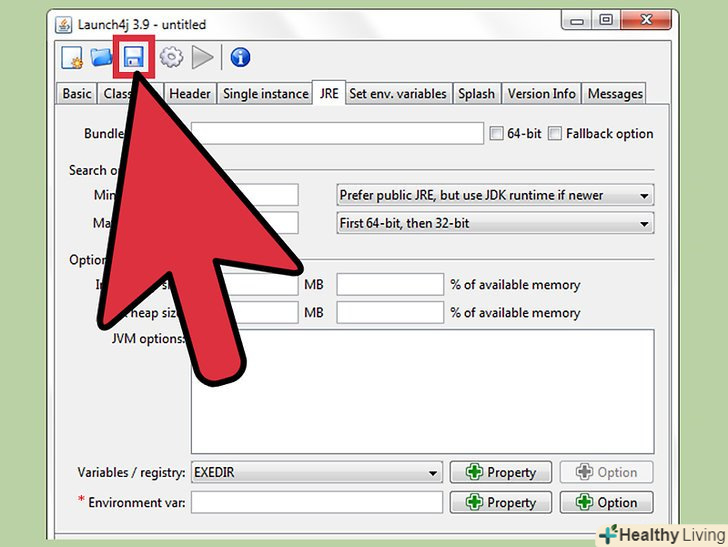Click the Environment var input field
The width and height of the screenshot is (728, 547).
pyautogui.click(x=317, y=502)
